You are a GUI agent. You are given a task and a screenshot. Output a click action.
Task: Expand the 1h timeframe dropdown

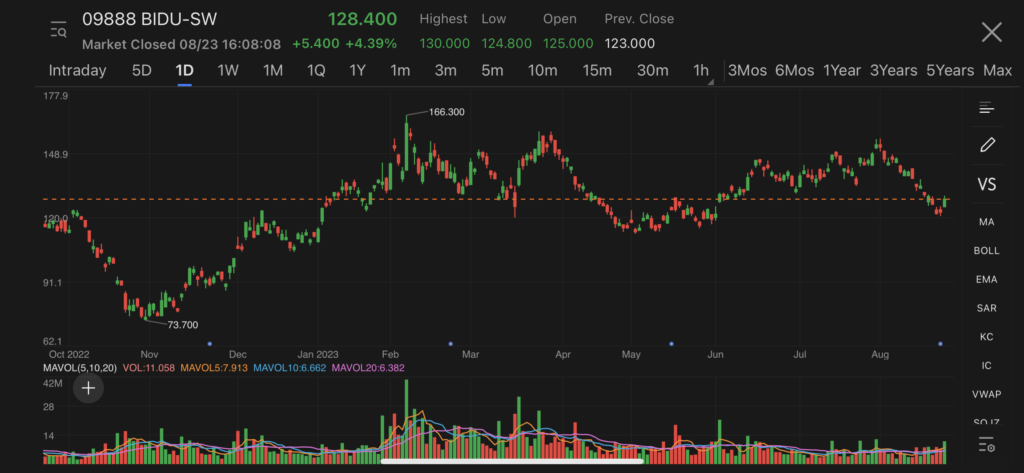(702, 71)
